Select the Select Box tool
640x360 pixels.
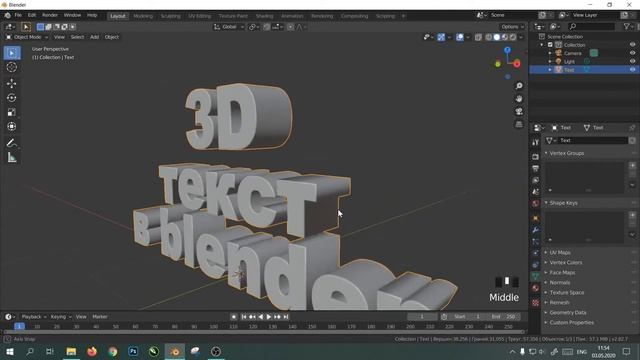pyautogui.click(x=12, y=53)
